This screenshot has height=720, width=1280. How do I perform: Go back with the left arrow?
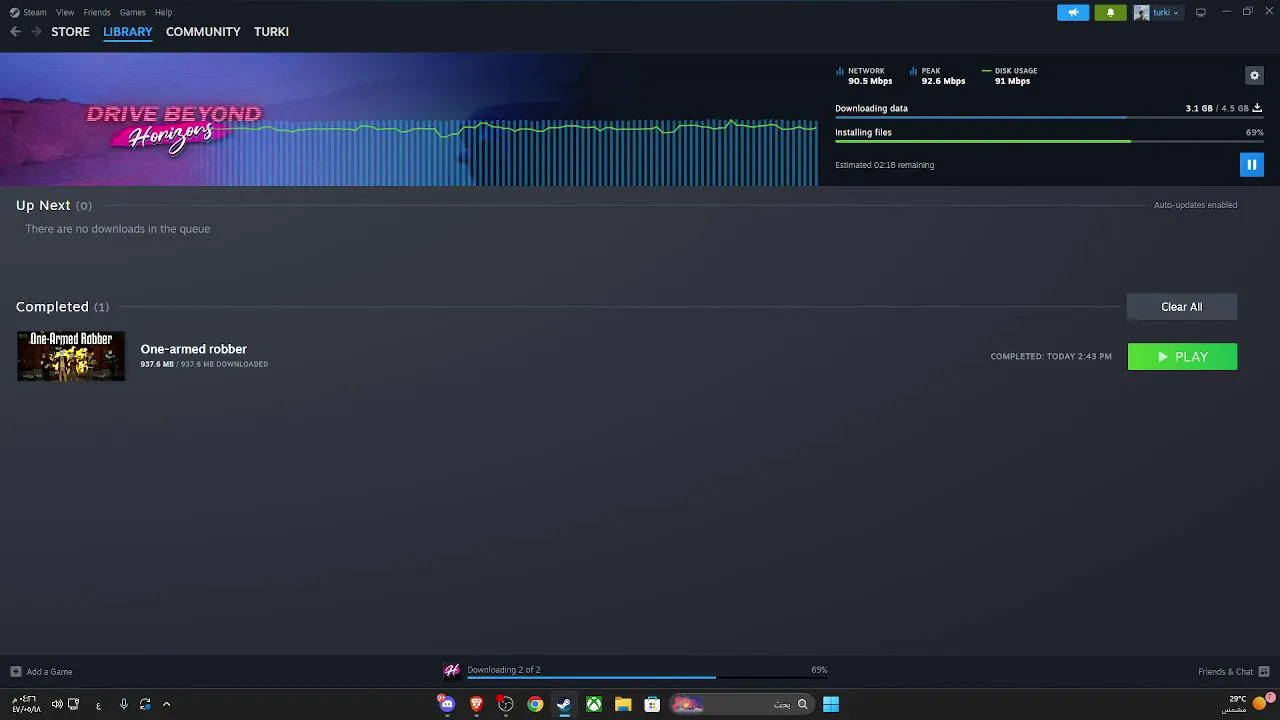pos(15,32)
